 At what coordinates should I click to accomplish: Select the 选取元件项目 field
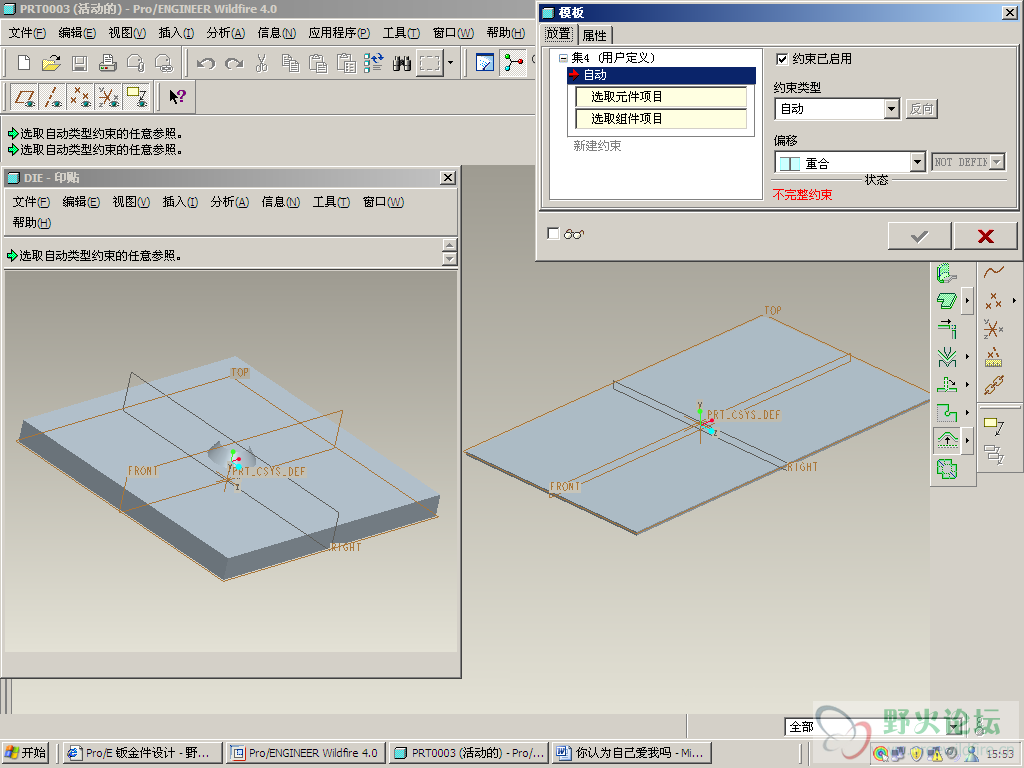[661, 97]
